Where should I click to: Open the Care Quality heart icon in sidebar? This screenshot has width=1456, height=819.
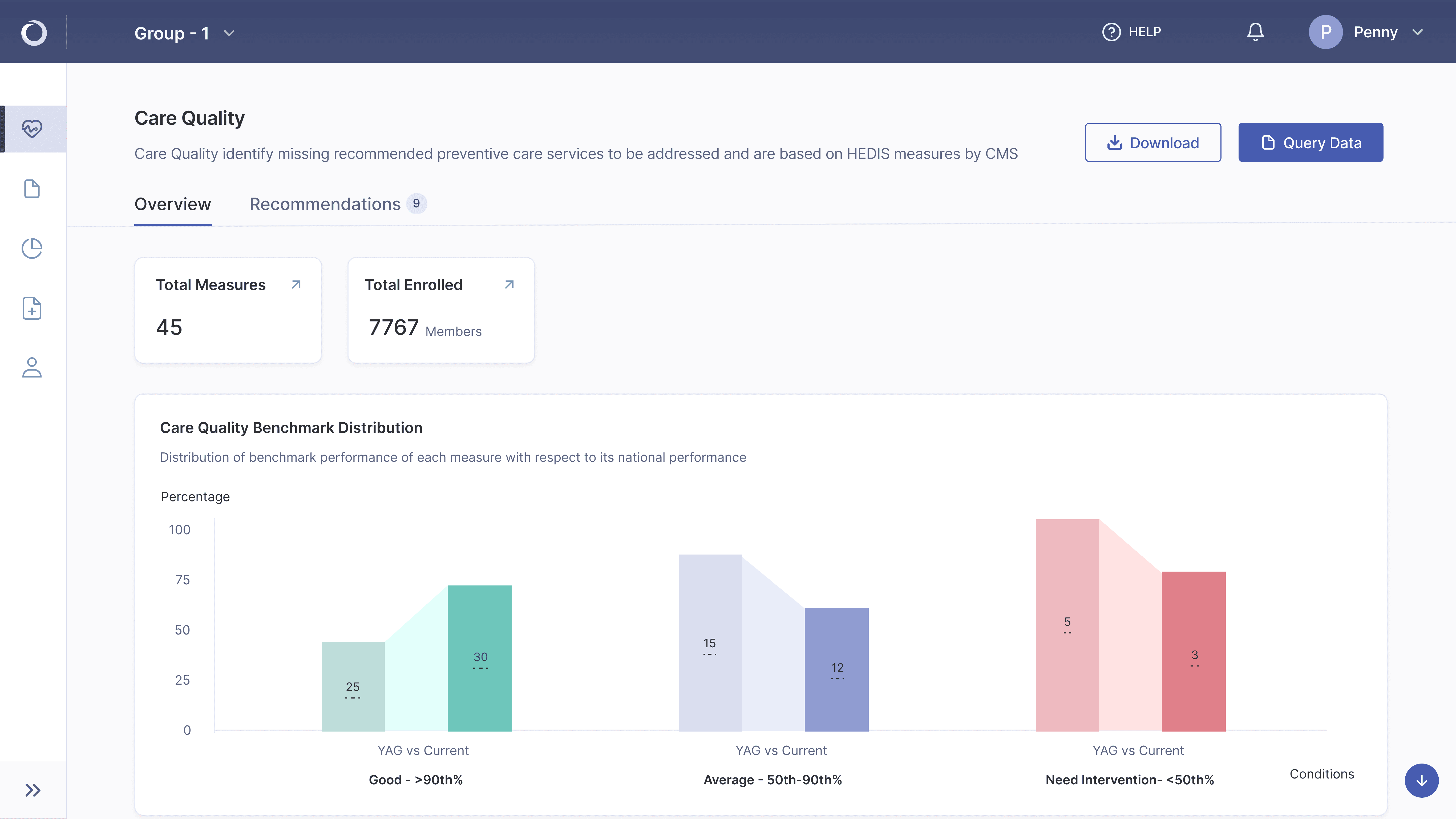click(x=32, y=129)
